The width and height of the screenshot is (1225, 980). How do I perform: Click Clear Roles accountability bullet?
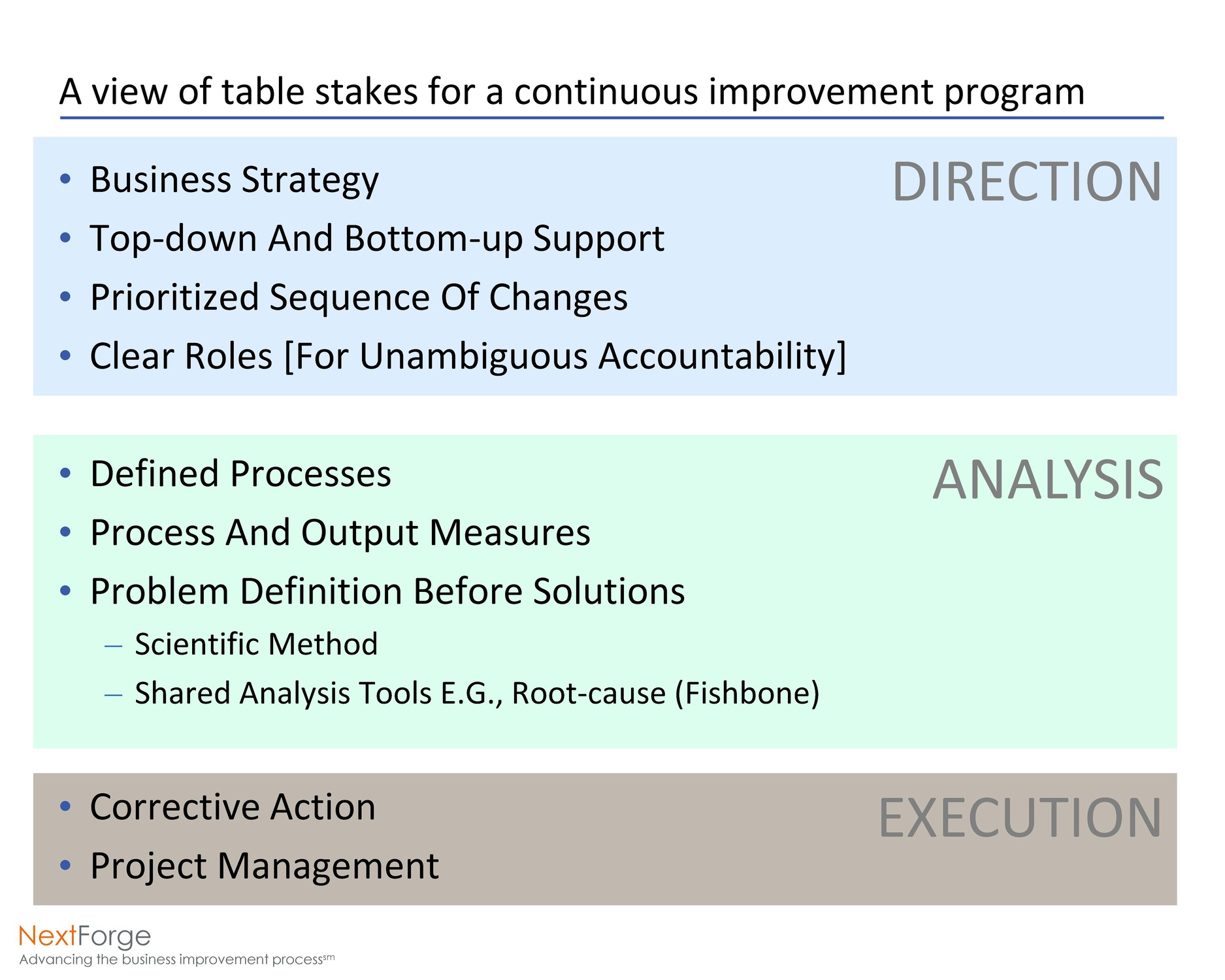pos(468,357)
